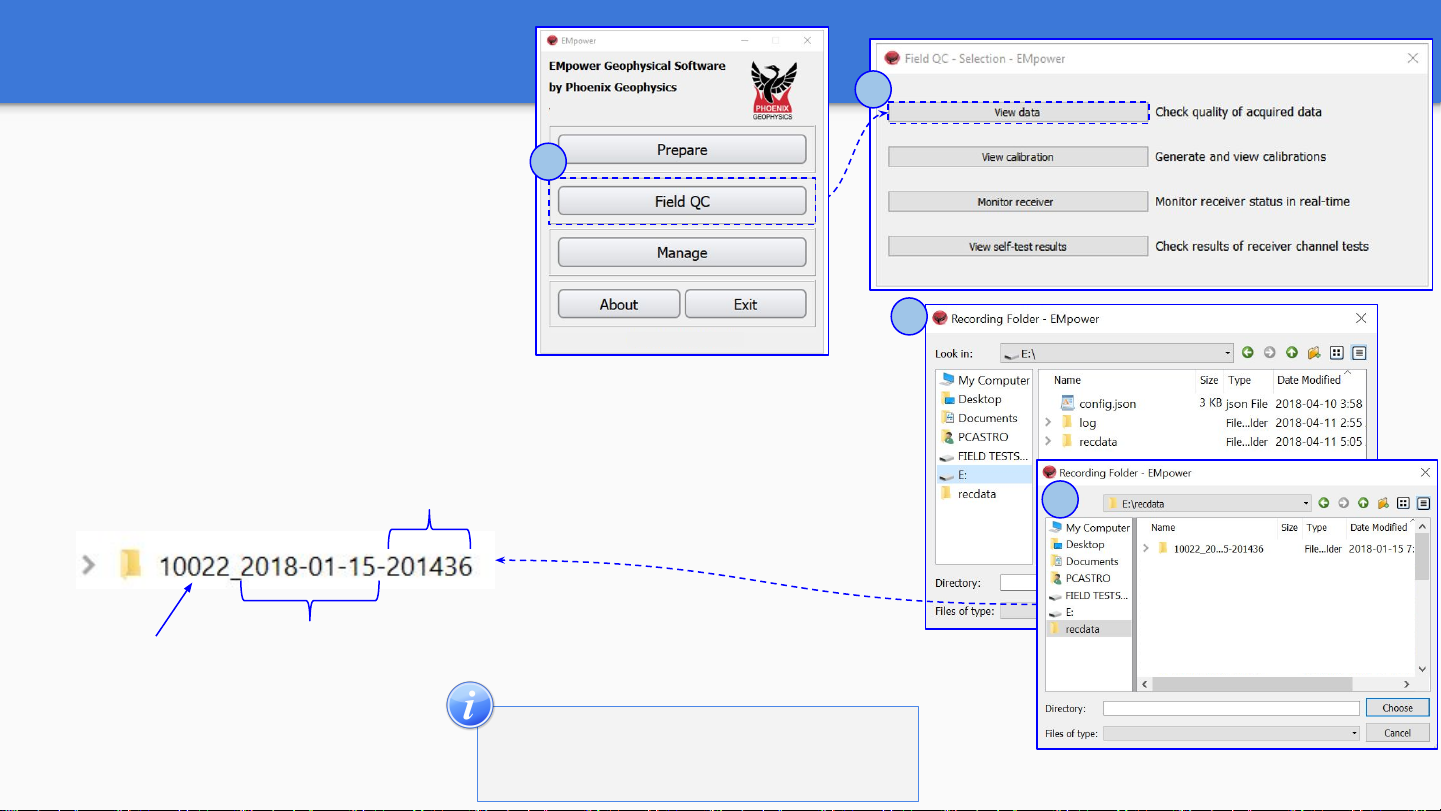The height and width of the screenshot is (811, 1441).
Task: Create new folder in E:\recdata dialog
Action: (1384, 503)
